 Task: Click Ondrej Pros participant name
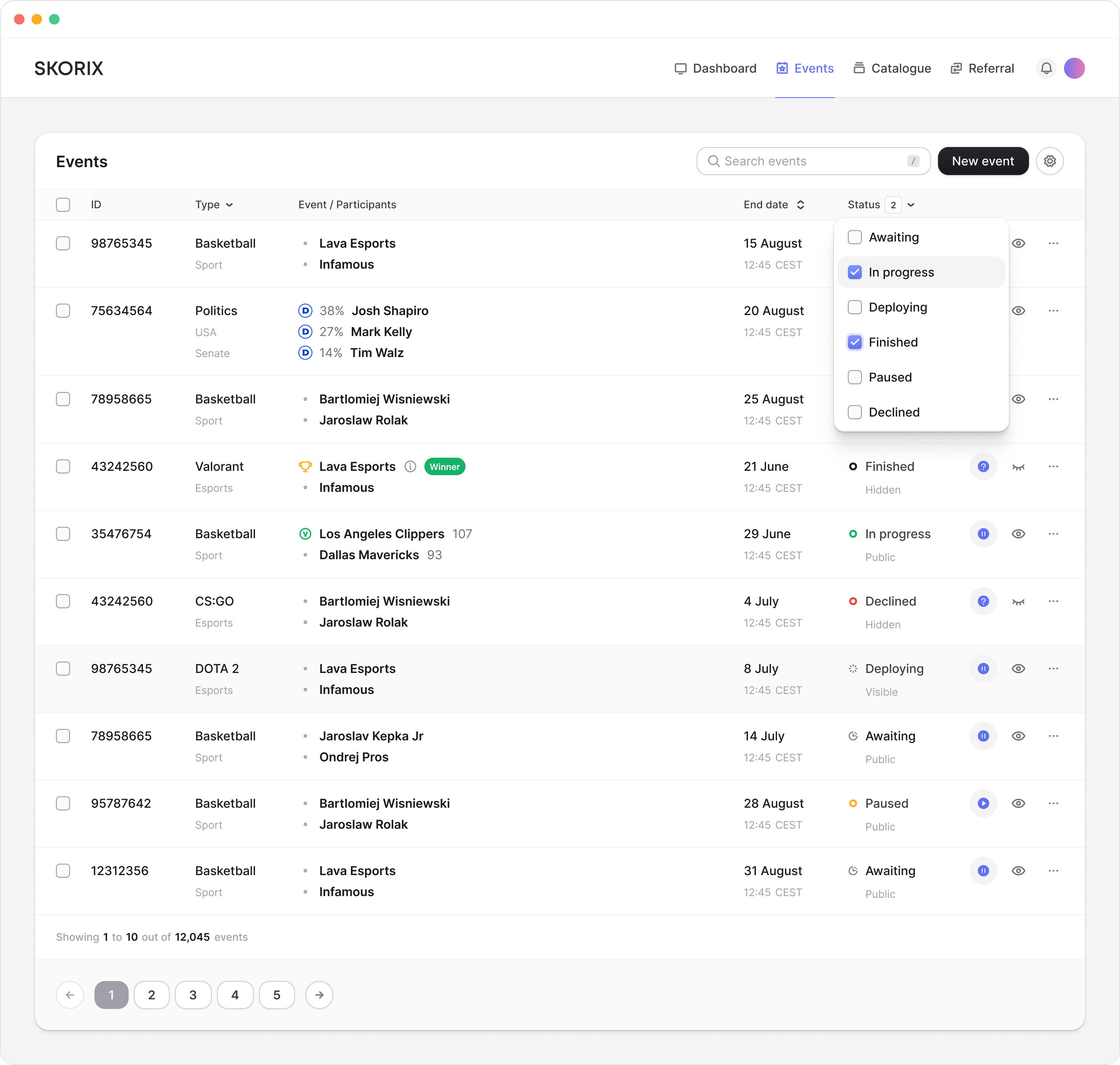[x=353, y=757]
